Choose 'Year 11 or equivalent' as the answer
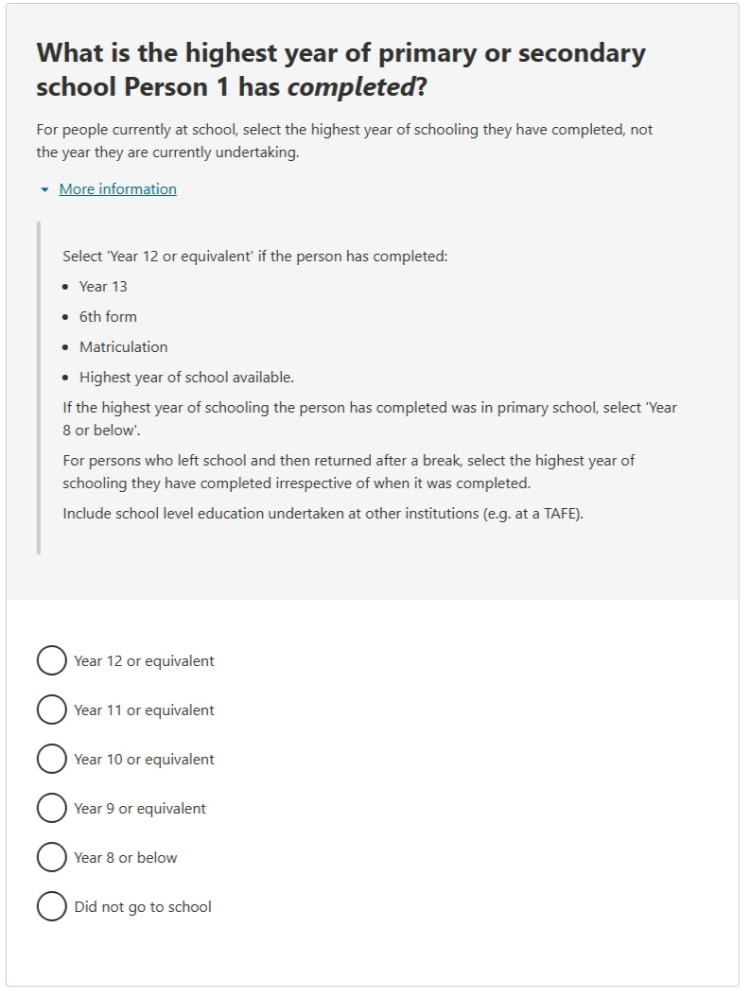Viewport: 745px width, 991px height. pos(51,710)
